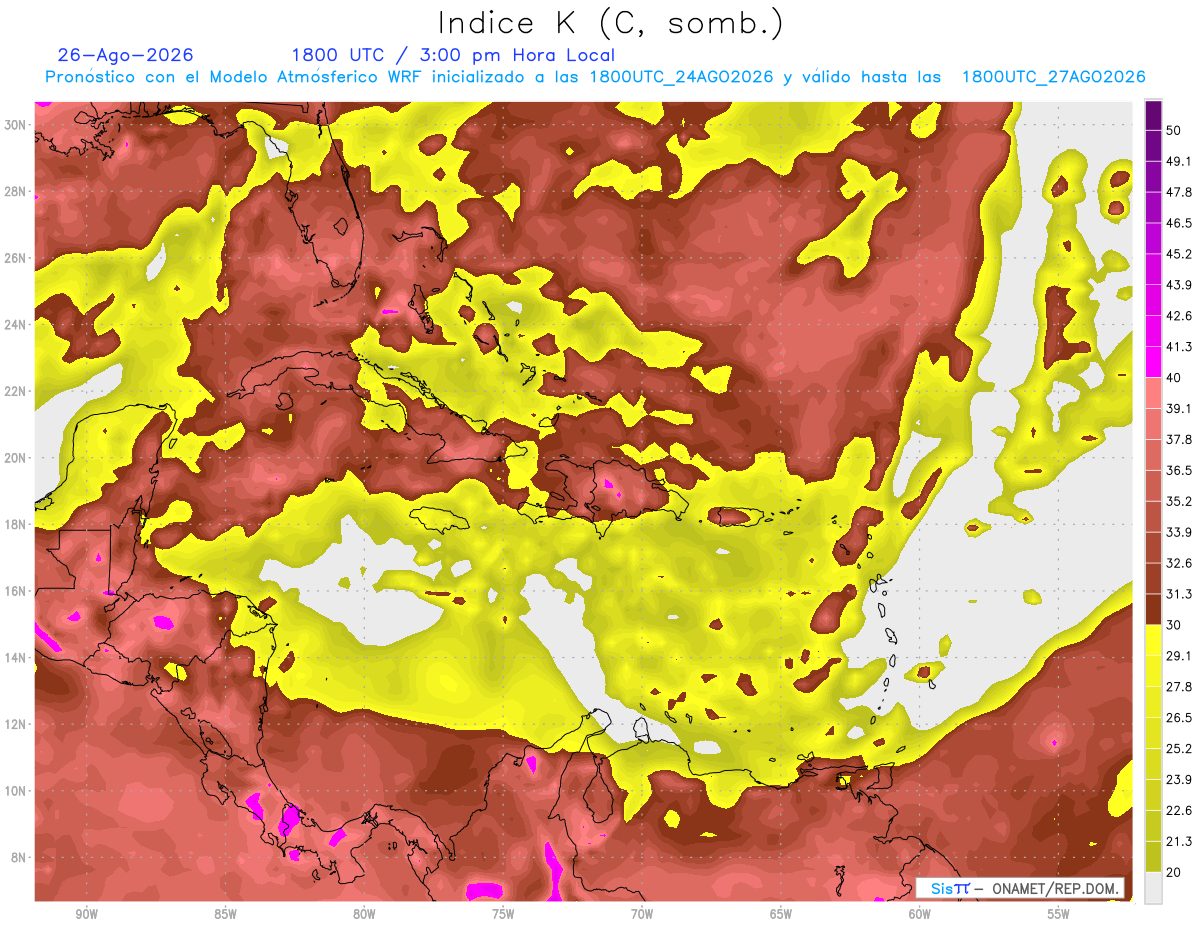Click the colorbar value "50"
This screenshot has width=1200, height=927.
[x=1175, y=130]
